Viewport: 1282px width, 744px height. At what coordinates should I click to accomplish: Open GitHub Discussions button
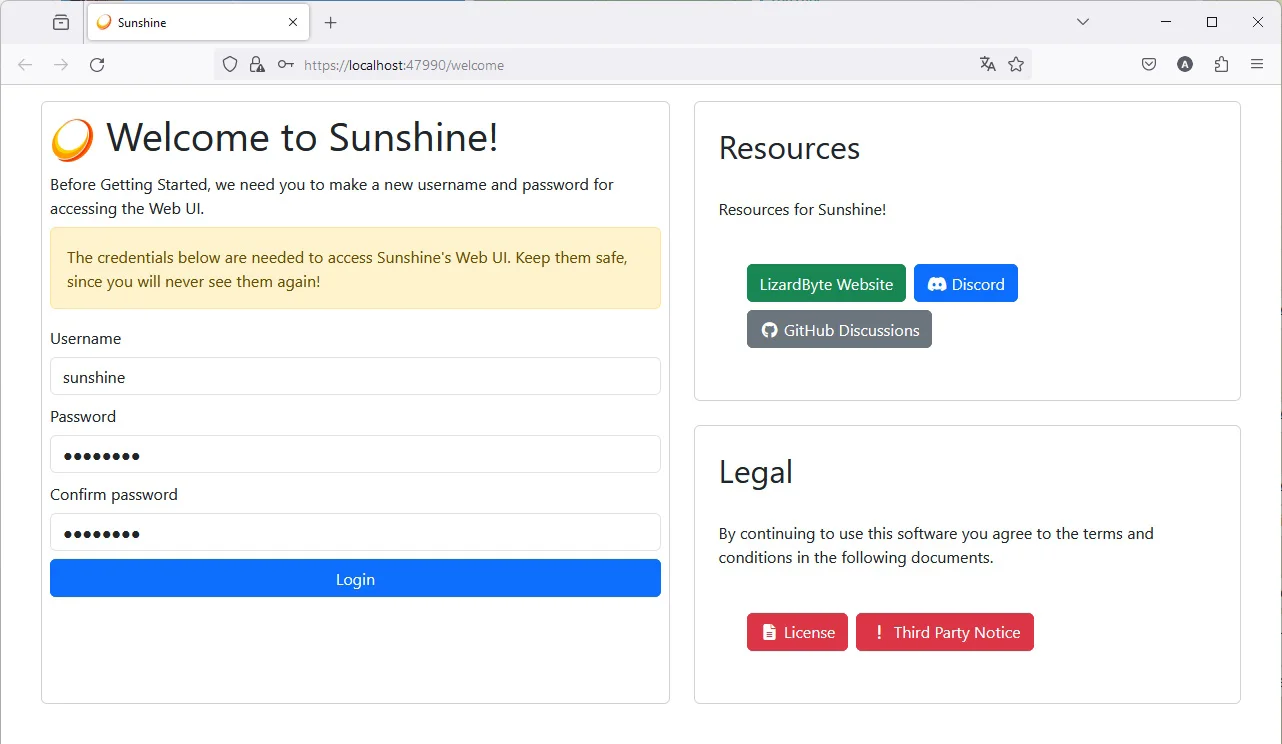coord(839,330)
